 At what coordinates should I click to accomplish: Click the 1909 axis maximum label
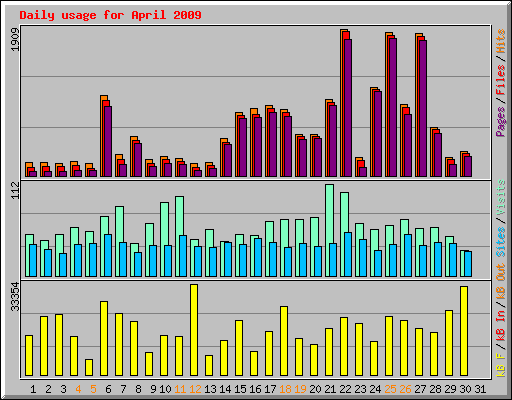click(15, 40)
